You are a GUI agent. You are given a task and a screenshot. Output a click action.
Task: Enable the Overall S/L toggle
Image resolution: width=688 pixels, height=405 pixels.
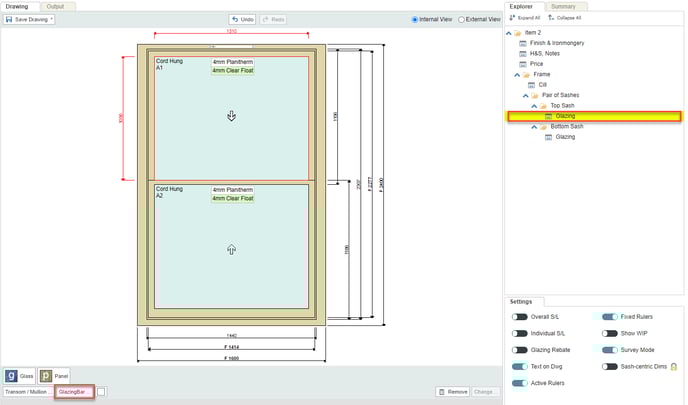click(519, 317)
